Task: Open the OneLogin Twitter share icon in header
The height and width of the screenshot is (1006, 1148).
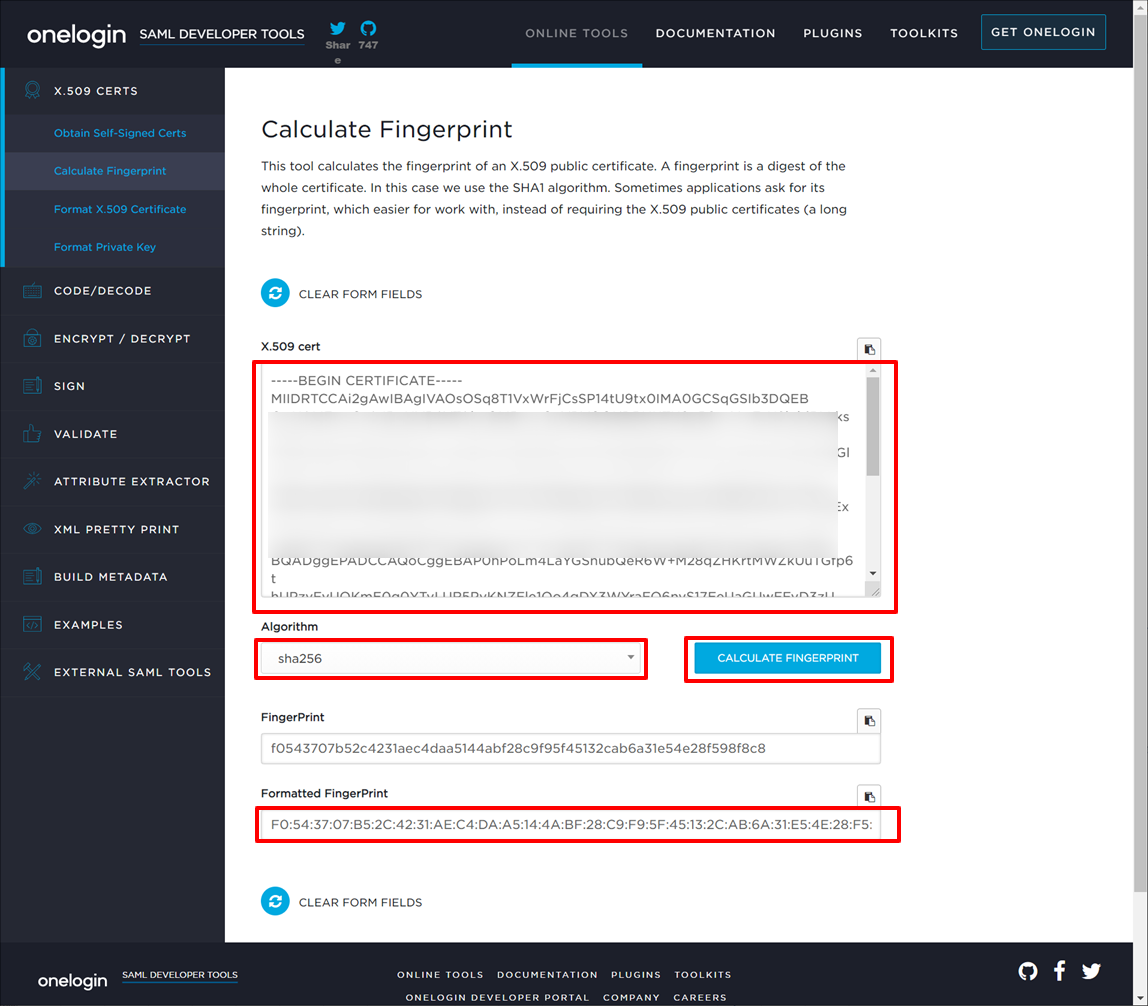Action: point(338,29)
